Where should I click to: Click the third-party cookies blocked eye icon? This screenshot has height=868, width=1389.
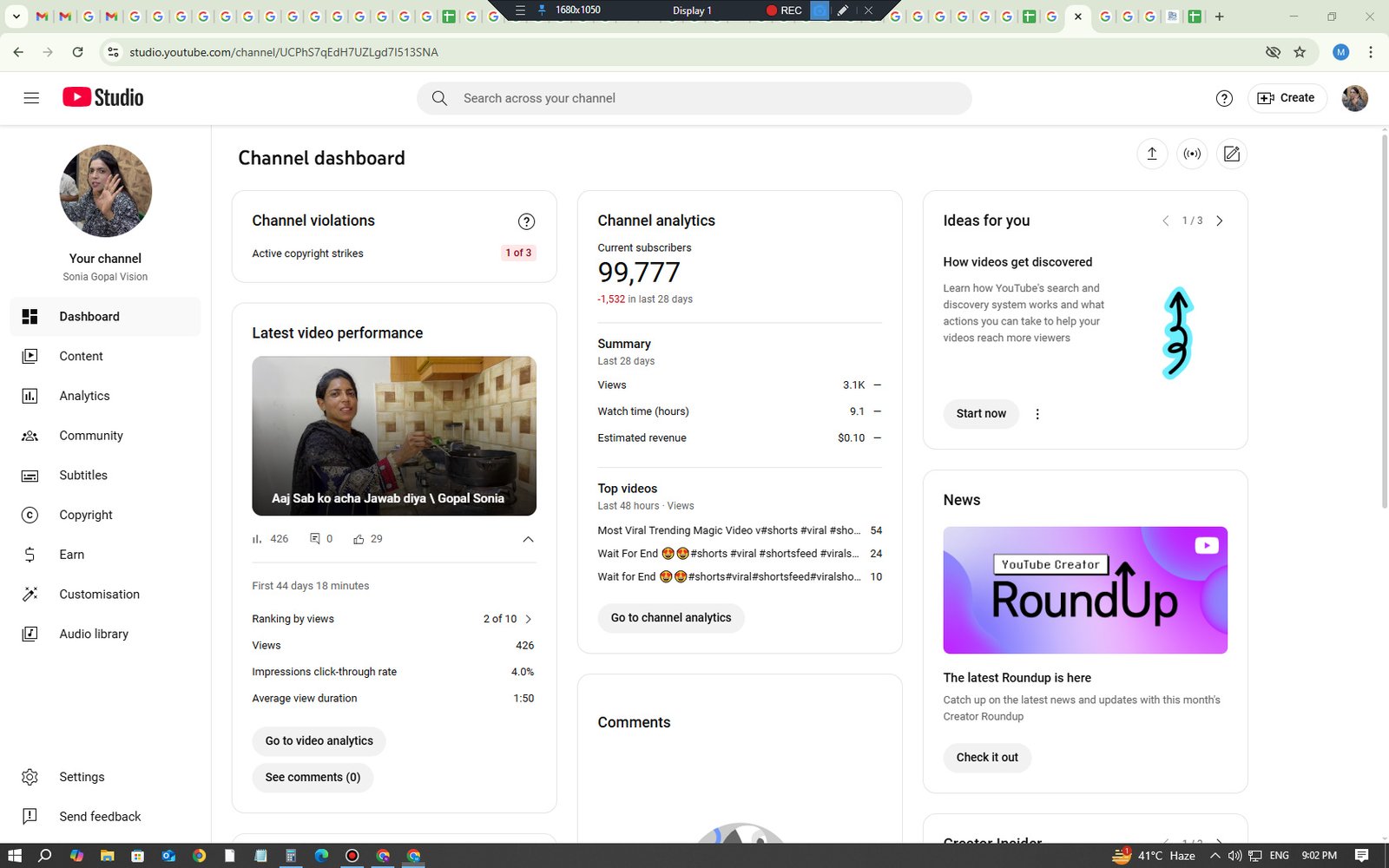click(1273, 52)
